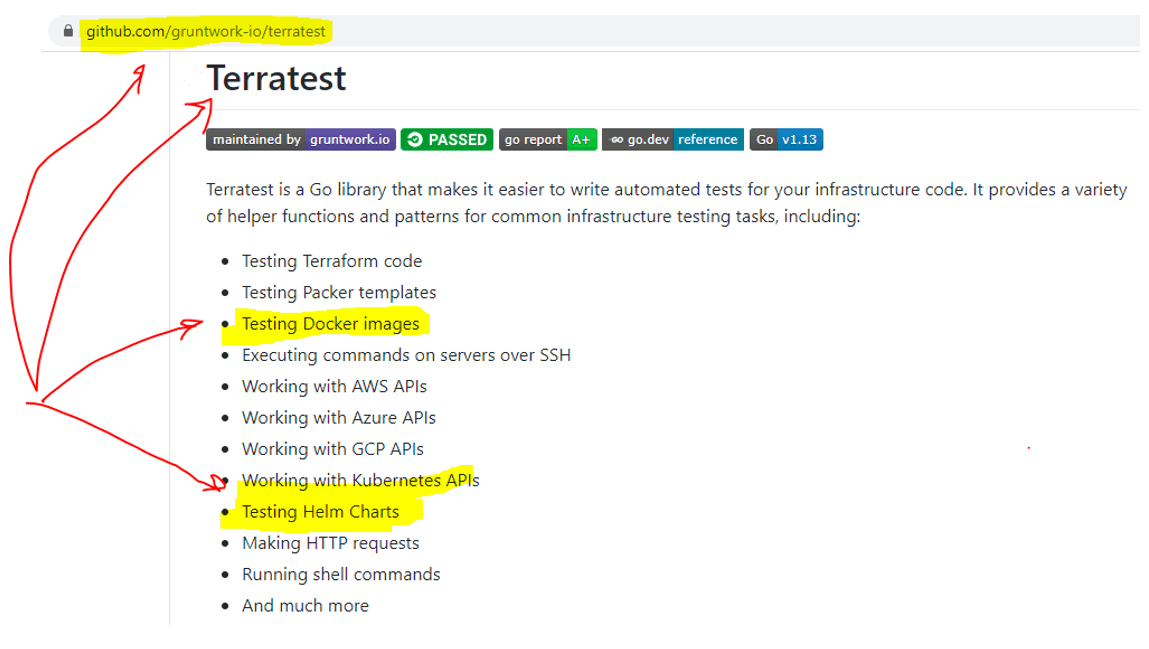Click the green PASSED status badge
This screenshot has height=649, width=1149.
pyautogui.click(x=446, y=139)
